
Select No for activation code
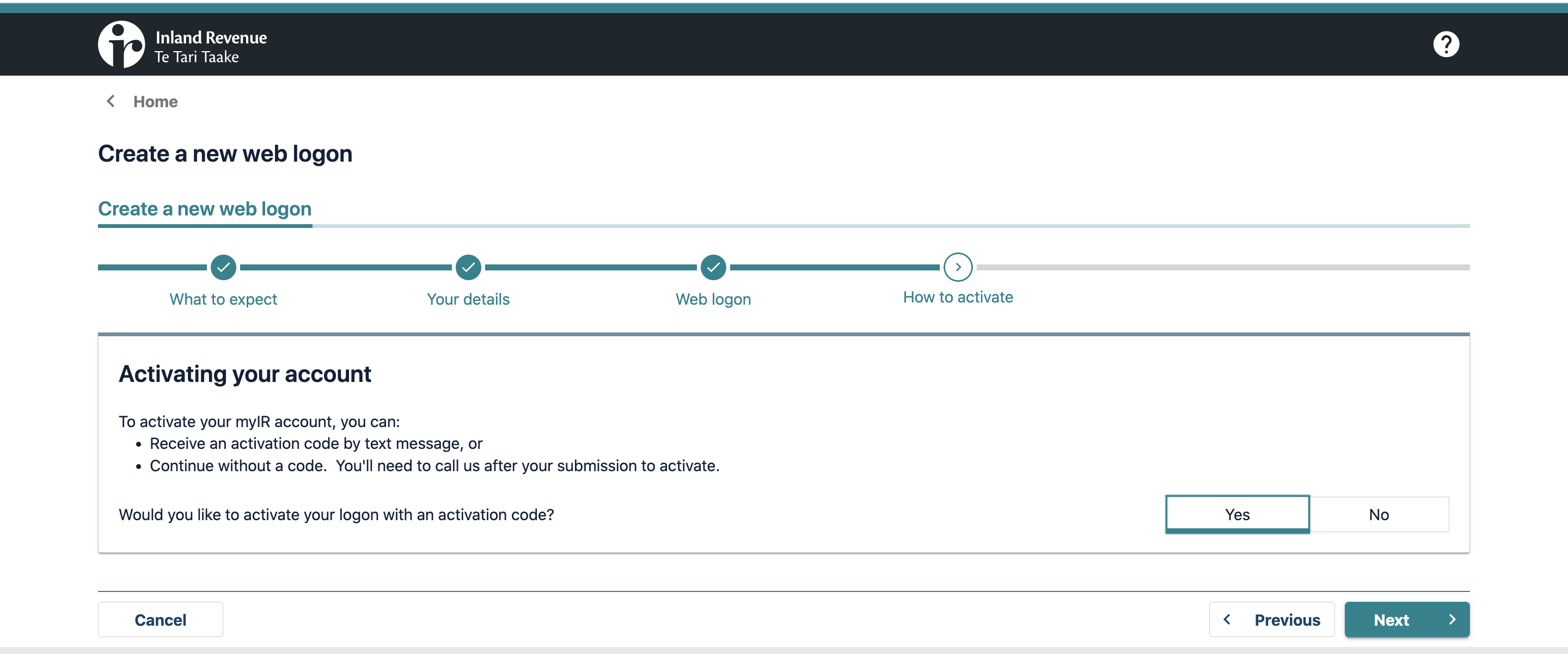(x=1379, y=514)
